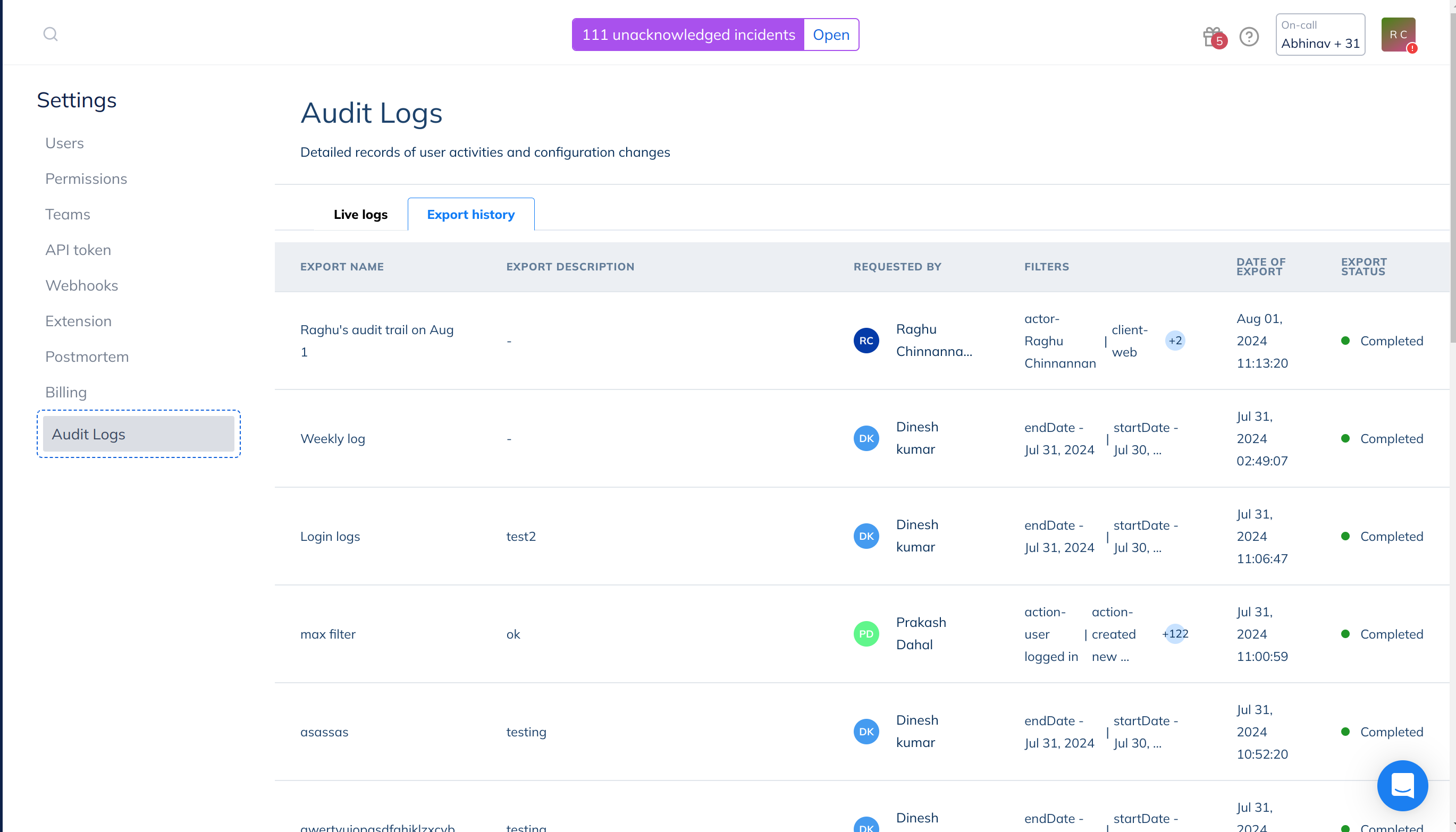This screenshot has height=832, width=1456.
Task: Click the search magnifier icon
Action: pos(51,35)
